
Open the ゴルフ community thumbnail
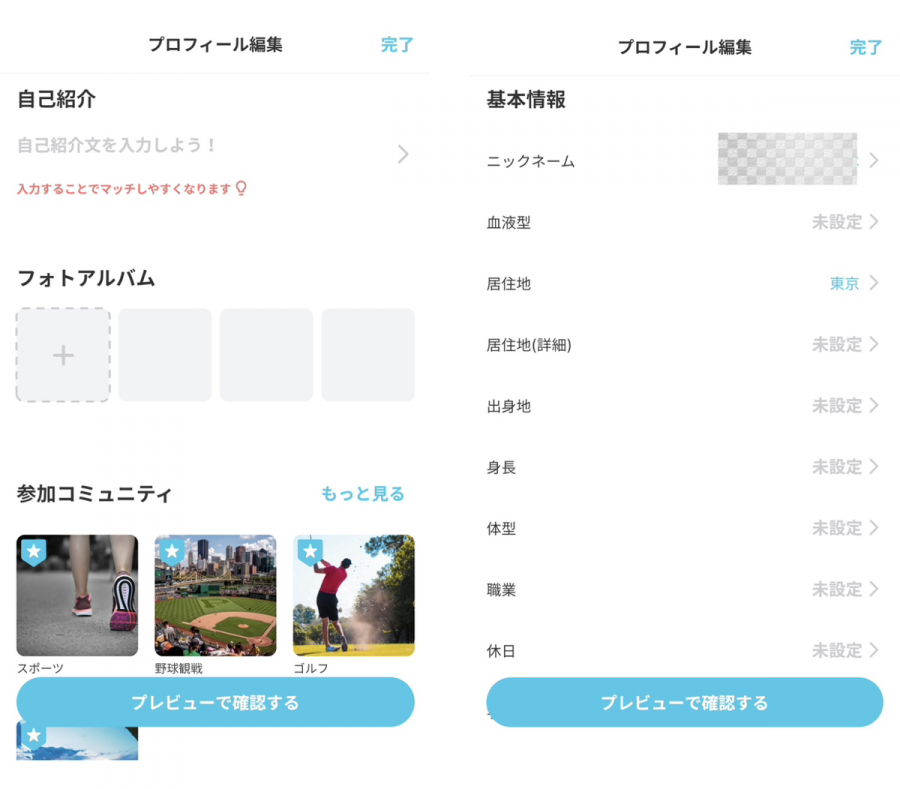(x=354, y=596)
